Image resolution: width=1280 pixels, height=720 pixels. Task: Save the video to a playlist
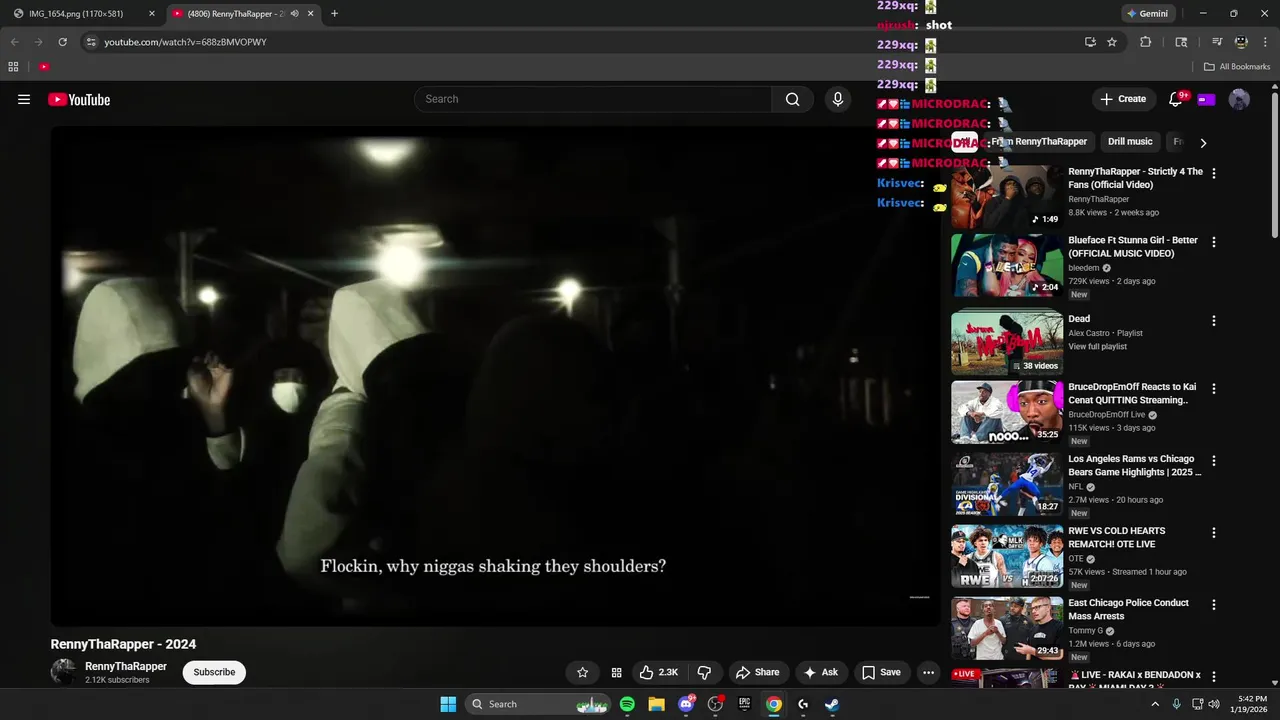tap(881, 673)
